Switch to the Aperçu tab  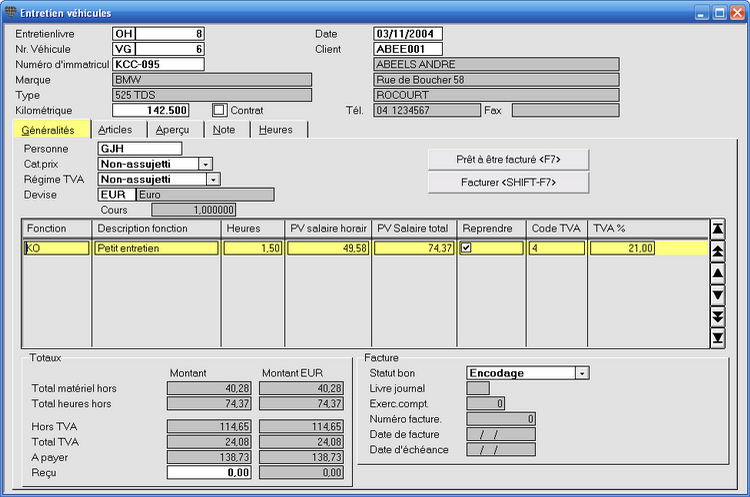173,129
